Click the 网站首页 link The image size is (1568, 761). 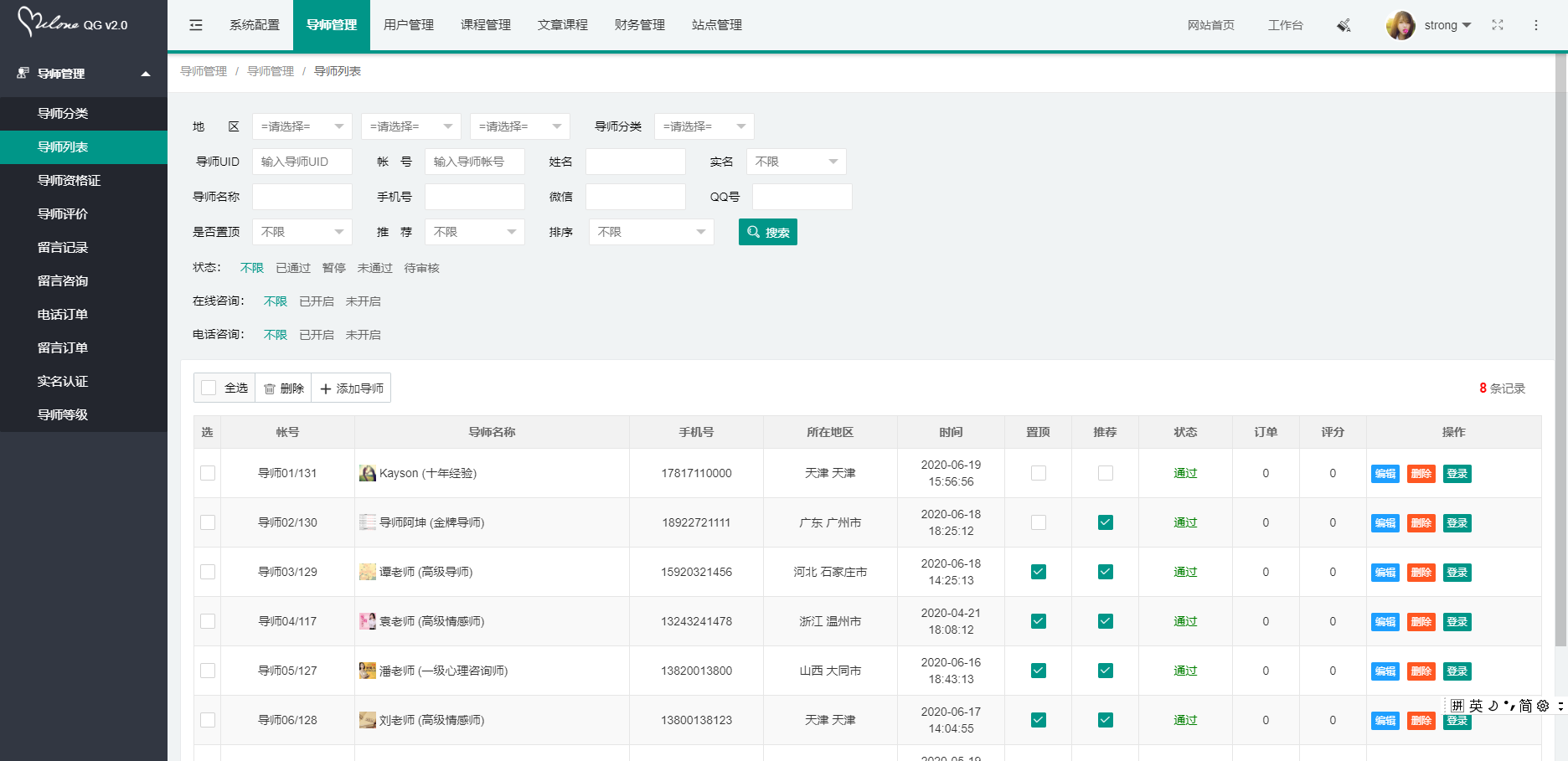pyautogui.click(x=1211, y=25)
